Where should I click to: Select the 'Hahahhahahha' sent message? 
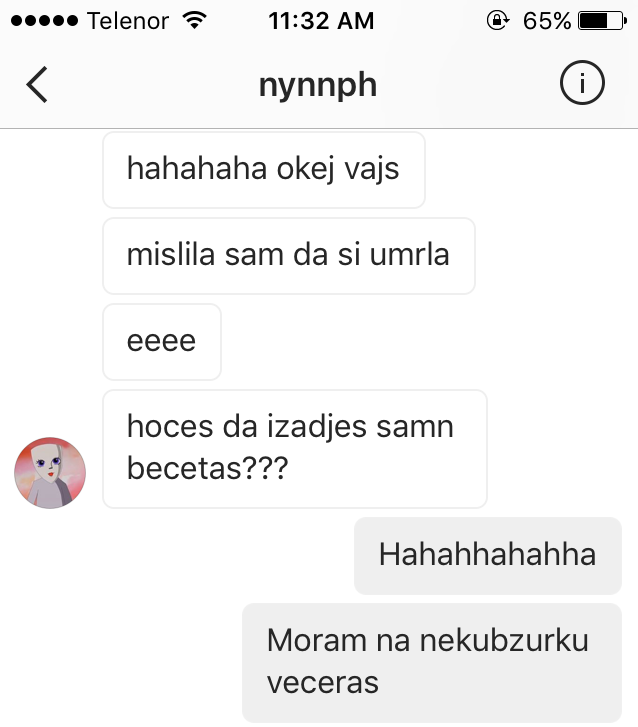[x=488, y=555]
